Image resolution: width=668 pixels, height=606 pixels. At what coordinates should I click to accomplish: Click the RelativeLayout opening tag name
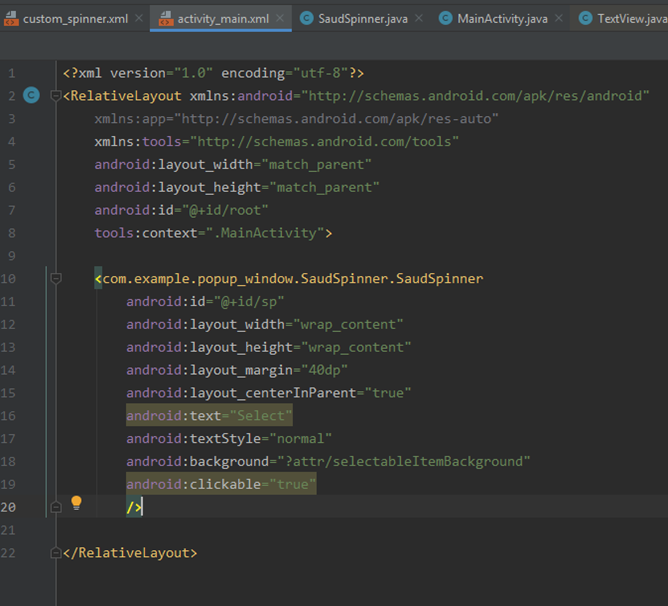click(x=126, y=95)
